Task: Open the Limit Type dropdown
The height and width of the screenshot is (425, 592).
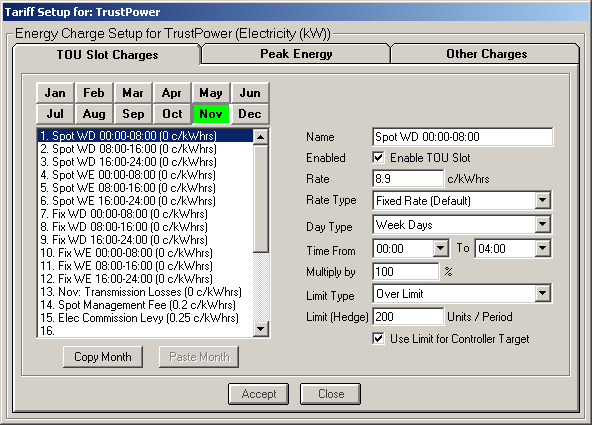Action: coord(542,294)
